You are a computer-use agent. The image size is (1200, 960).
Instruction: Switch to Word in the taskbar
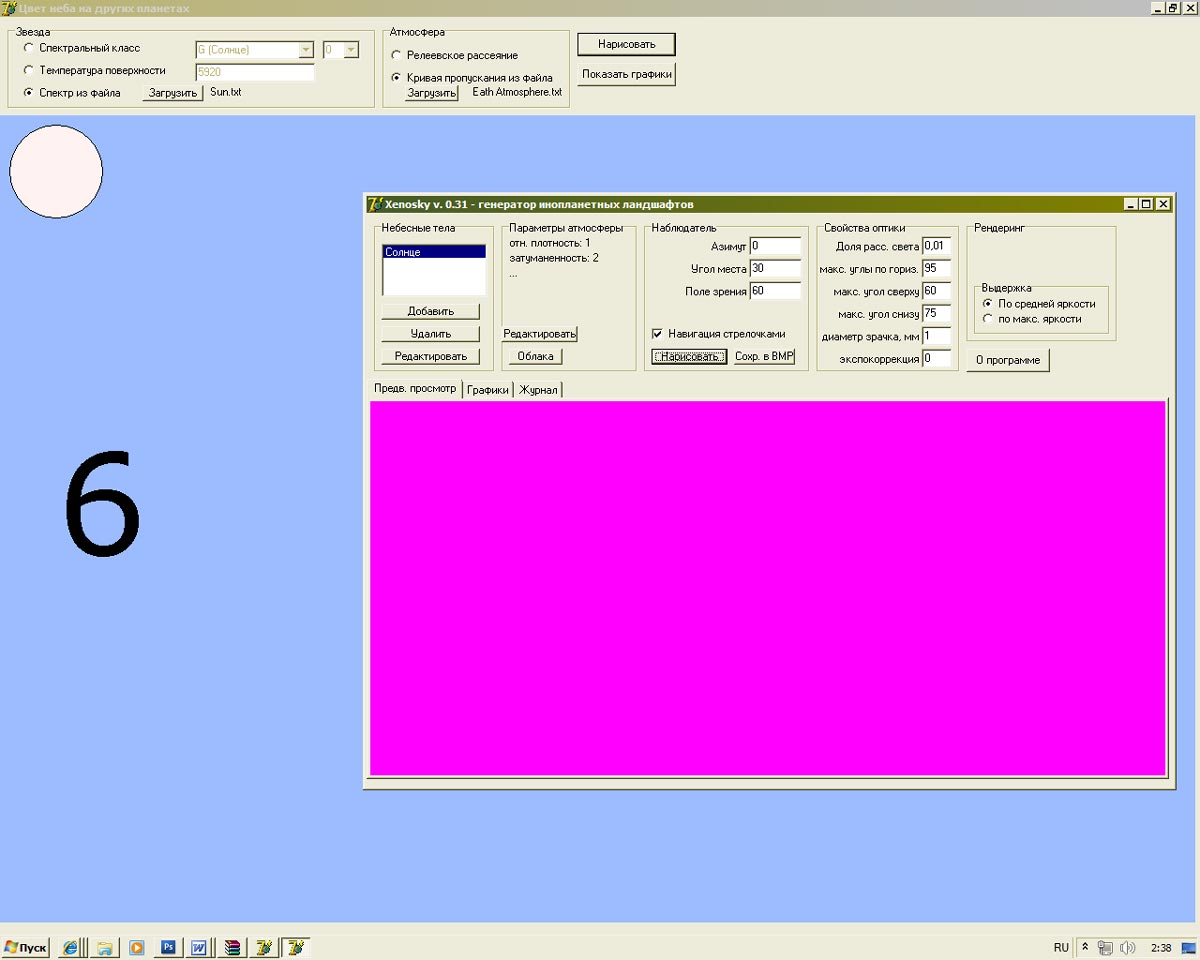click(200, 947)
